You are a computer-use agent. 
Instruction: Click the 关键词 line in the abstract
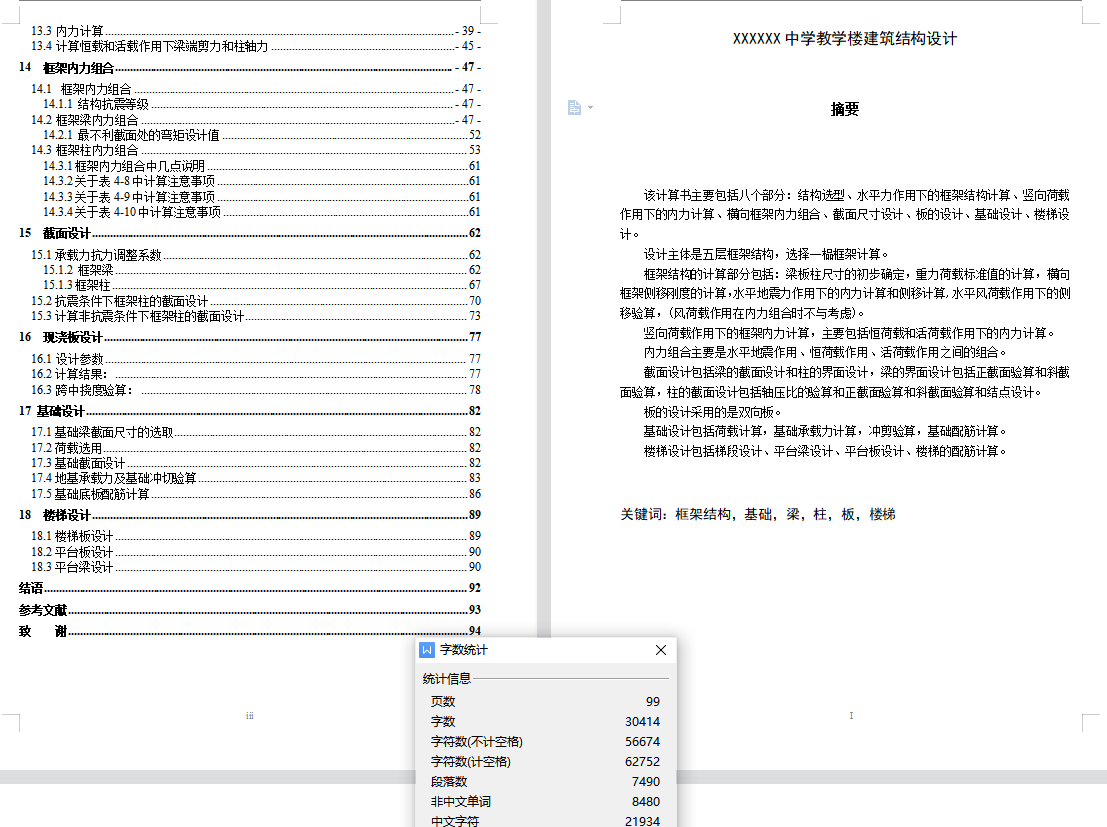point(757,514)
